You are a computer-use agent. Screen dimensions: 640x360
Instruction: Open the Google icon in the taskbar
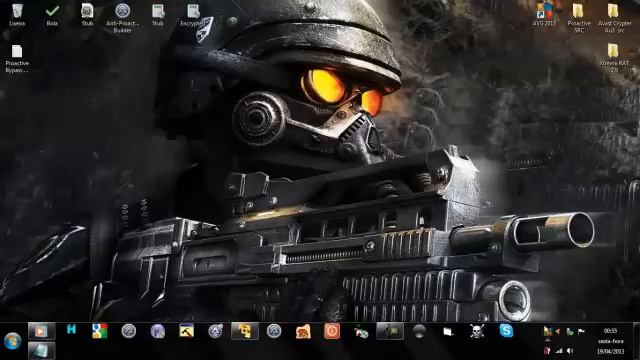pos(99,331)
